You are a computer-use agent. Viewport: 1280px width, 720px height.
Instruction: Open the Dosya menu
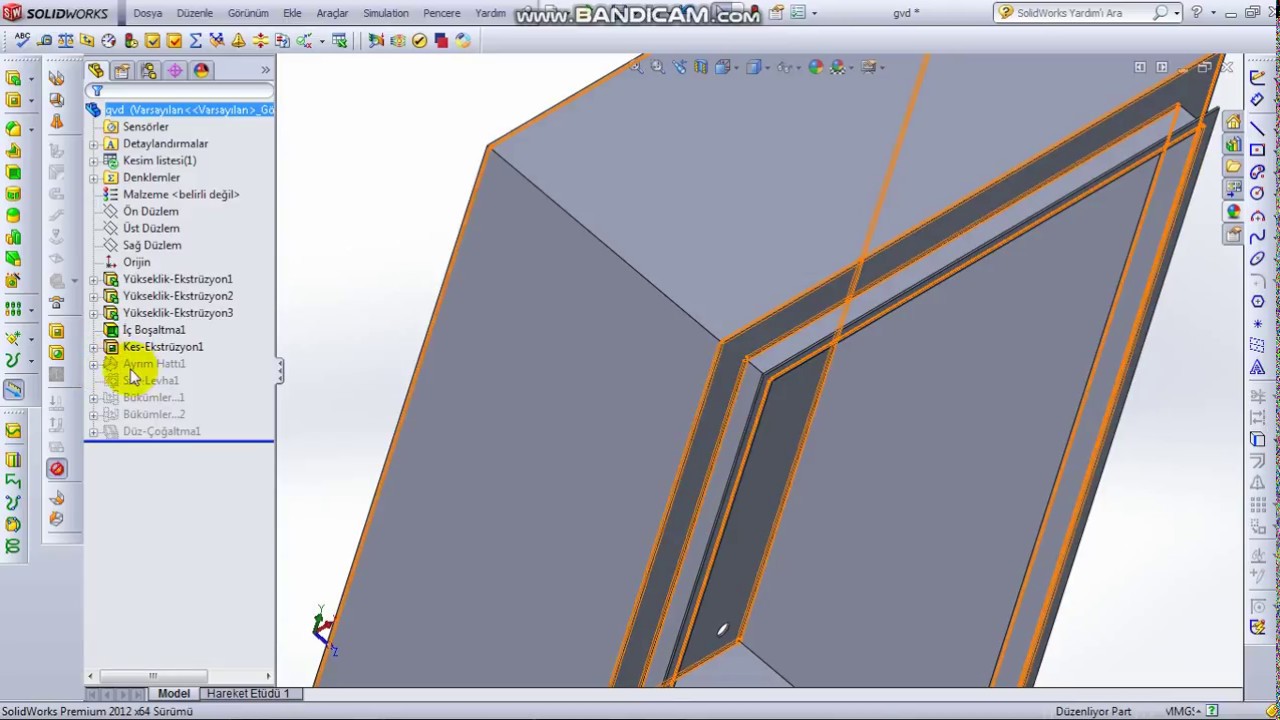point(148,13)
